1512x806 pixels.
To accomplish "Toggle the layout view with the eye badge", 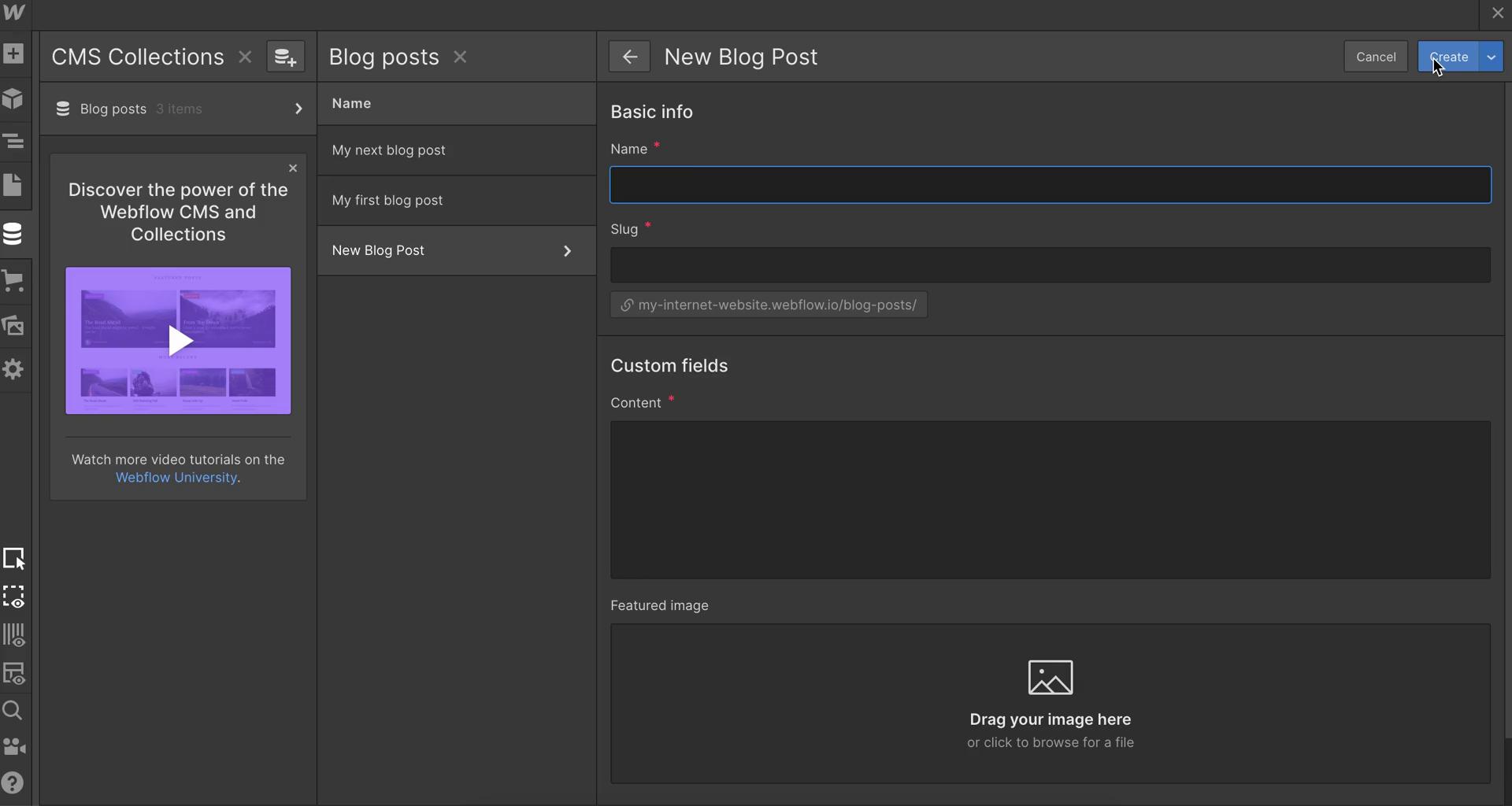I will [x=14, y=673].
